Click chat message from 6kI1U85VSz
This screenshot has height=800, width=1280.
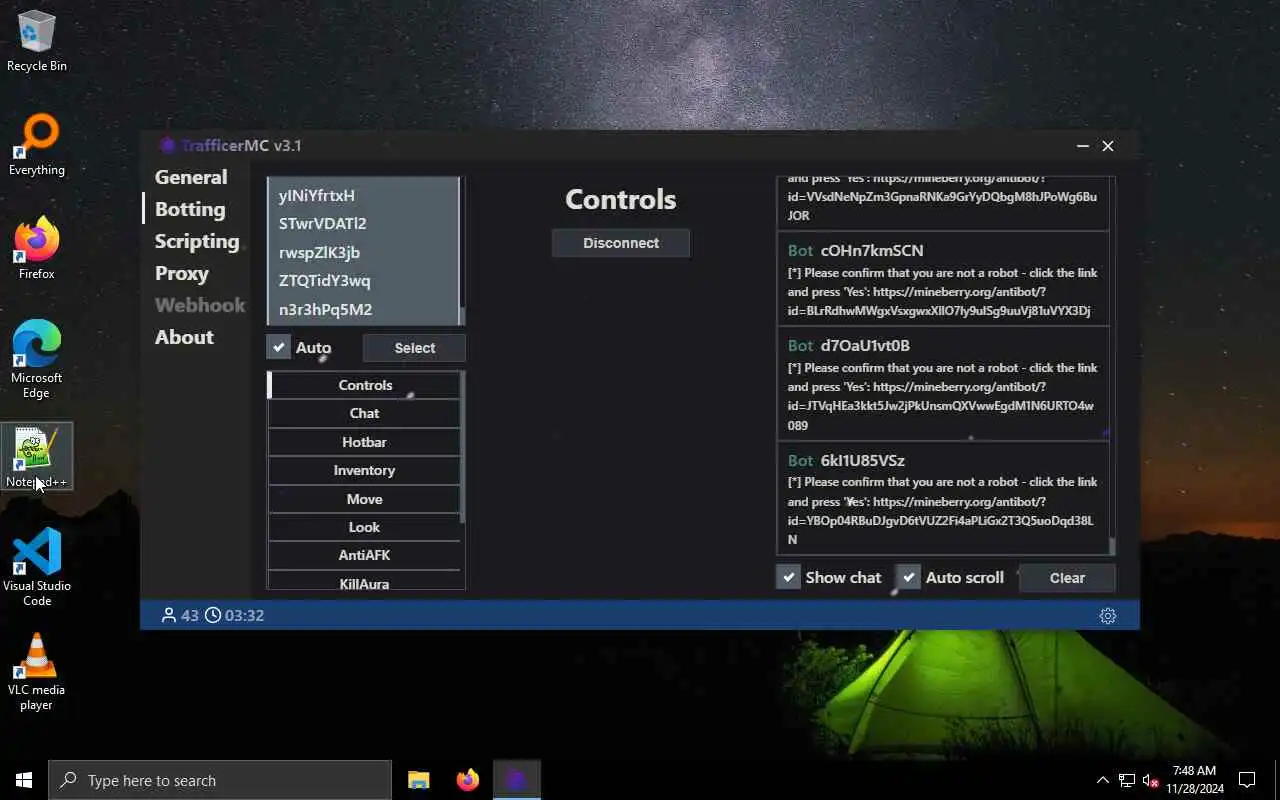point(943,498)
